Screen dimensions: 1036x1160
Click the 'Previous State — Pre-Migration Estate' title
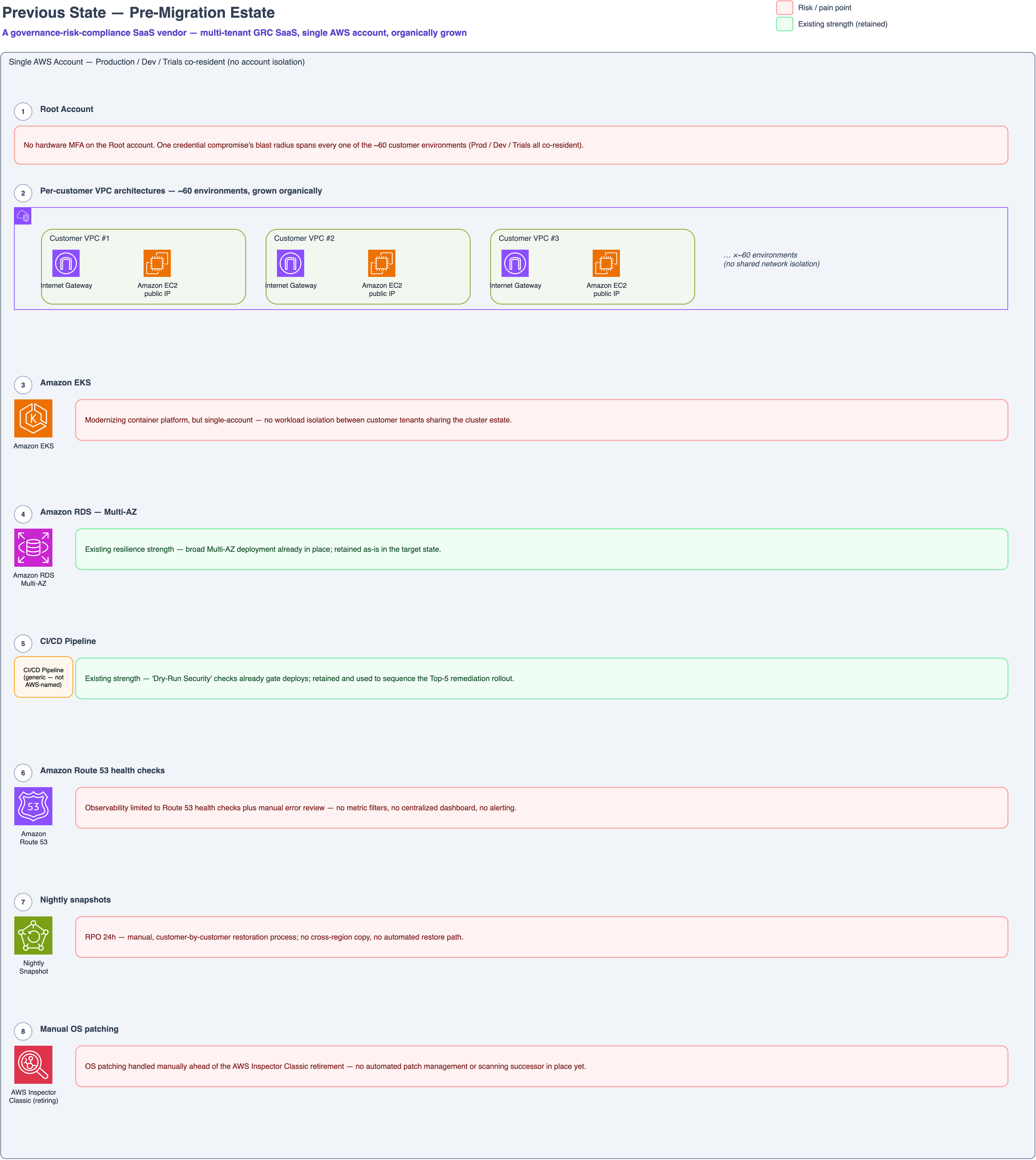pyautogui.click(x=138, y=13)
